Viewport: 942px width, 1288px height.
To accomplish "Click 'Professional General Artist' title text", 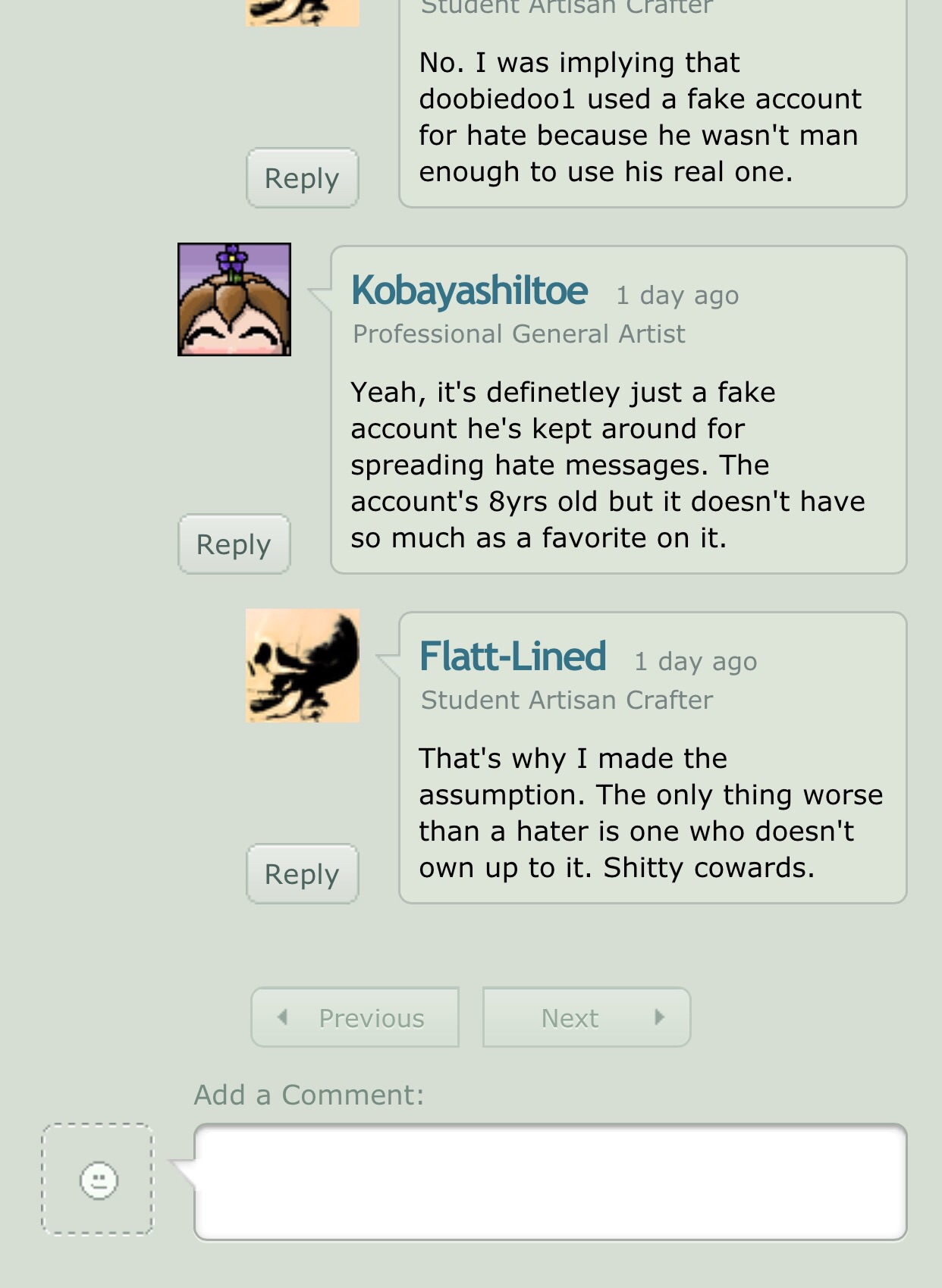I will 519,334.
